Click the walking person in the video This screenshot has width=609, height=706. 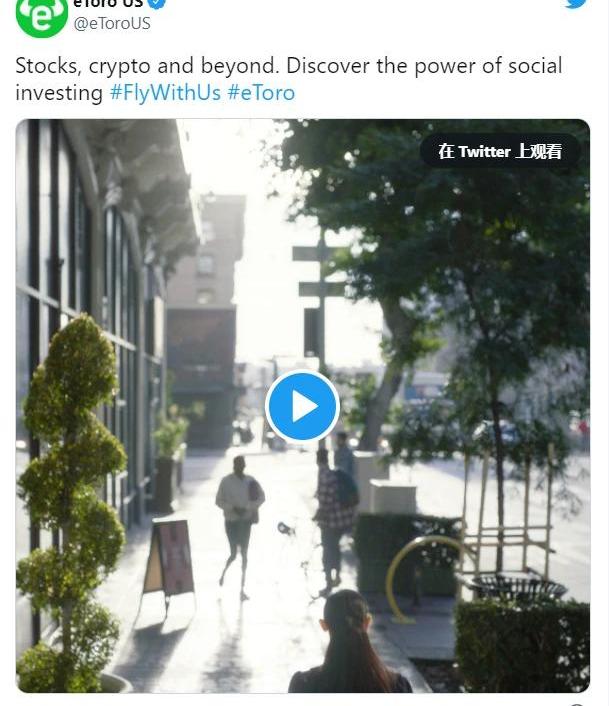240,527
